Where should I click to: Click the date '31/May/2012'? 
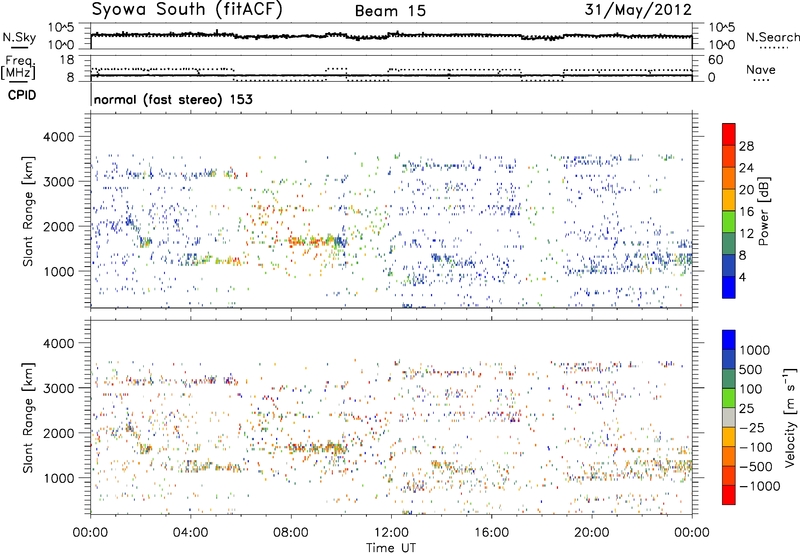(x=638, y=9)
